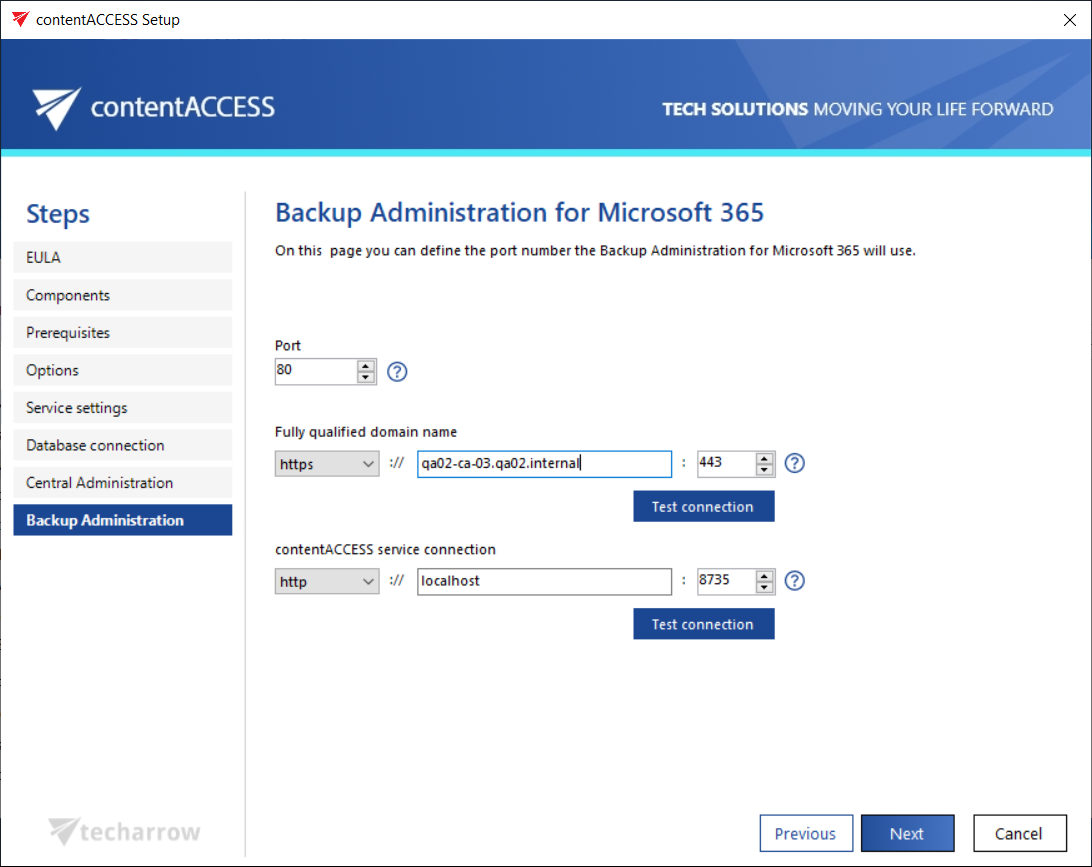Go to the Database connection step
This screenshot has height=867, width=1092.
tap(122, 445)
